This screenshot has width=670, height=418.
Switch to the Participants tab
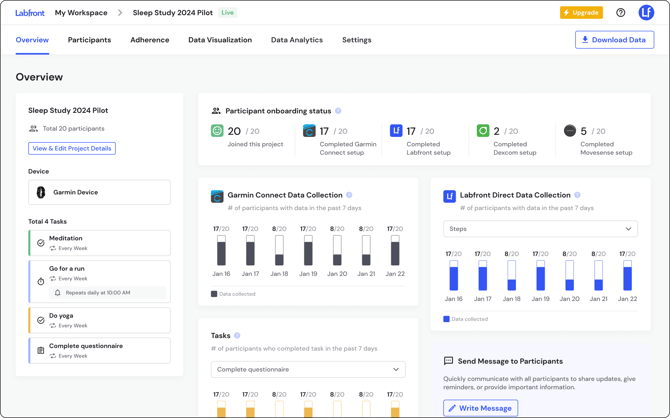(x=89, y=40)
